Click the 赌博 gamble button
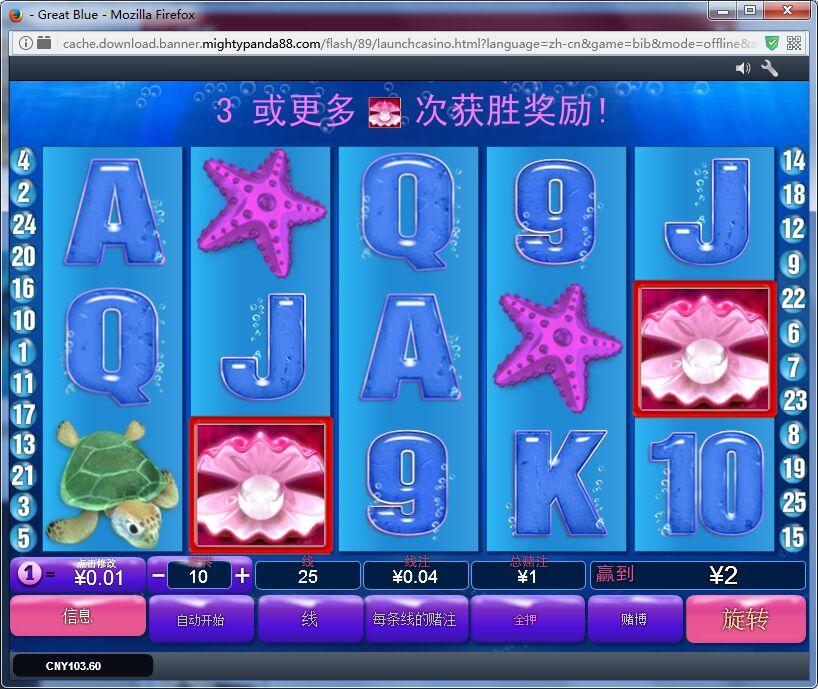Viewport: 818px width, 689px height. click(x=634, y=619)
